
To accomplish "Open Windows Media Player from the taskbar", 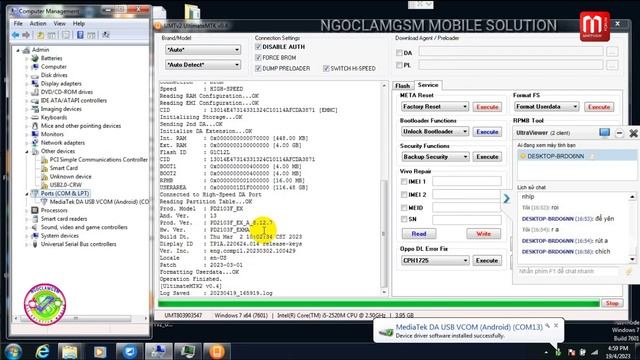I will coord(100,351).
